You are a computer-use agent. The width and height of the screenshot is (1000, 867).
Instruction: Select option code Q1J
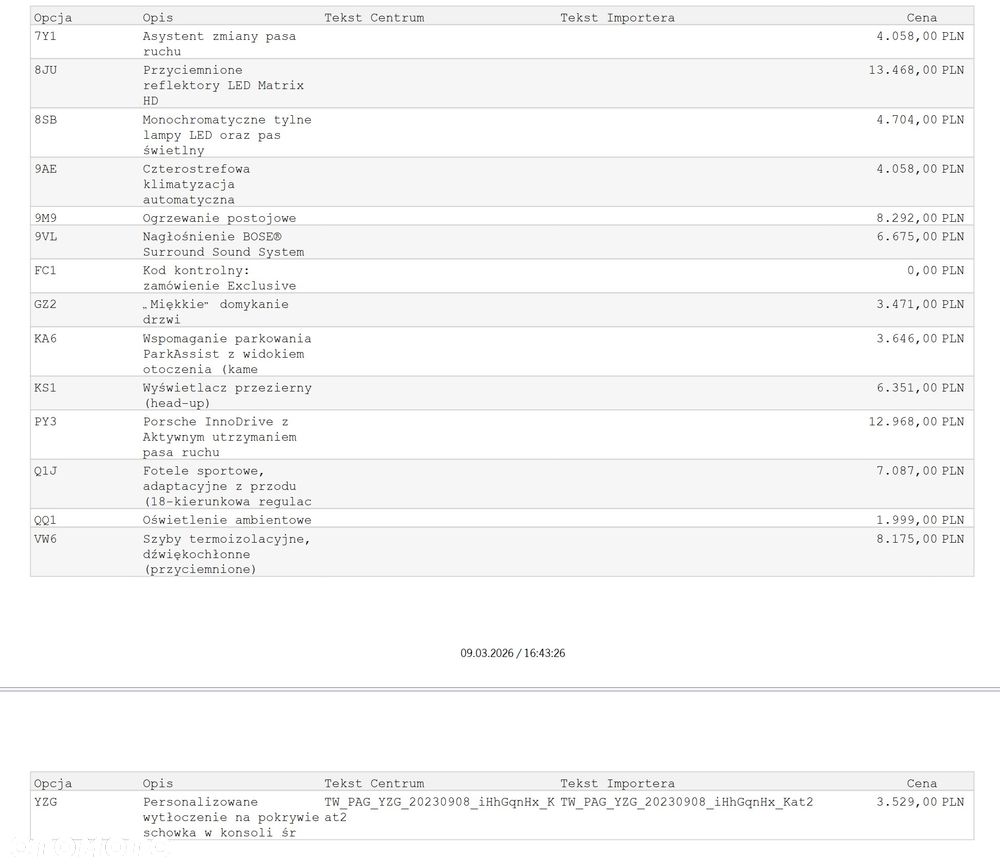click(x=45, y=471)
